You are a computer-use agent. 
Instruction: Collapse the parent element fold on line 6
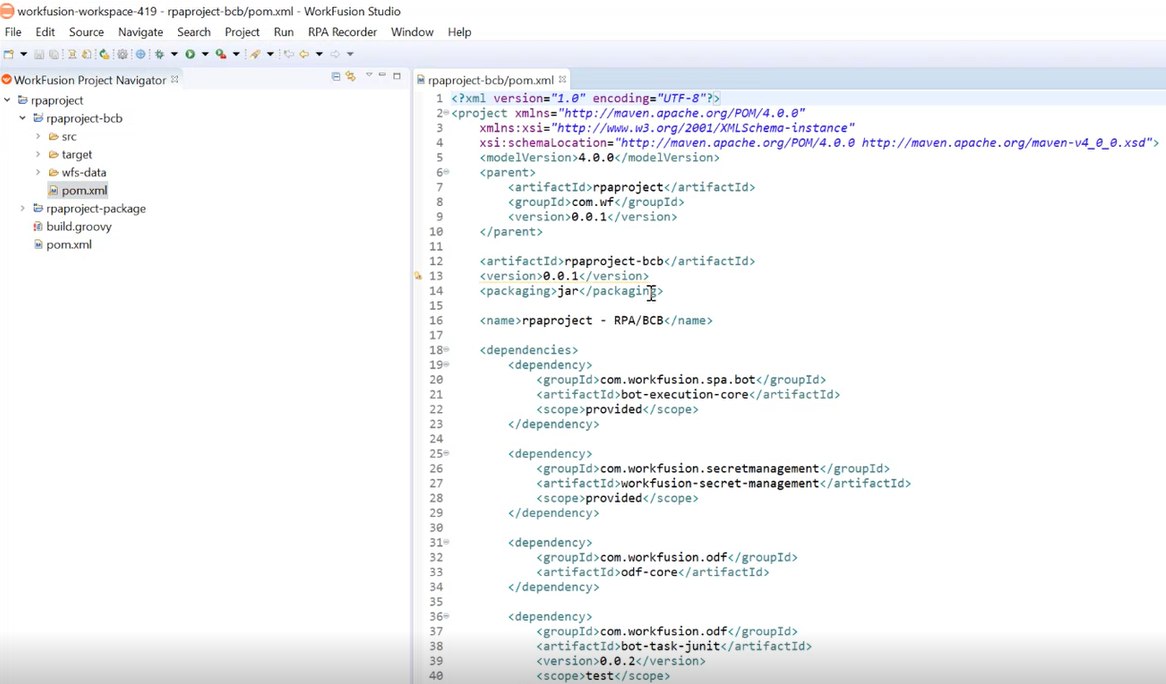tap(446, 172)
